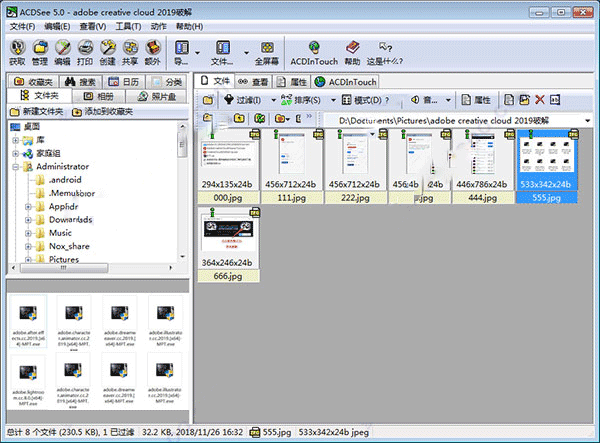This screenshot has height=443, width=600.
Task: Expand the folder path combo box
Action: tap(588, 120)
